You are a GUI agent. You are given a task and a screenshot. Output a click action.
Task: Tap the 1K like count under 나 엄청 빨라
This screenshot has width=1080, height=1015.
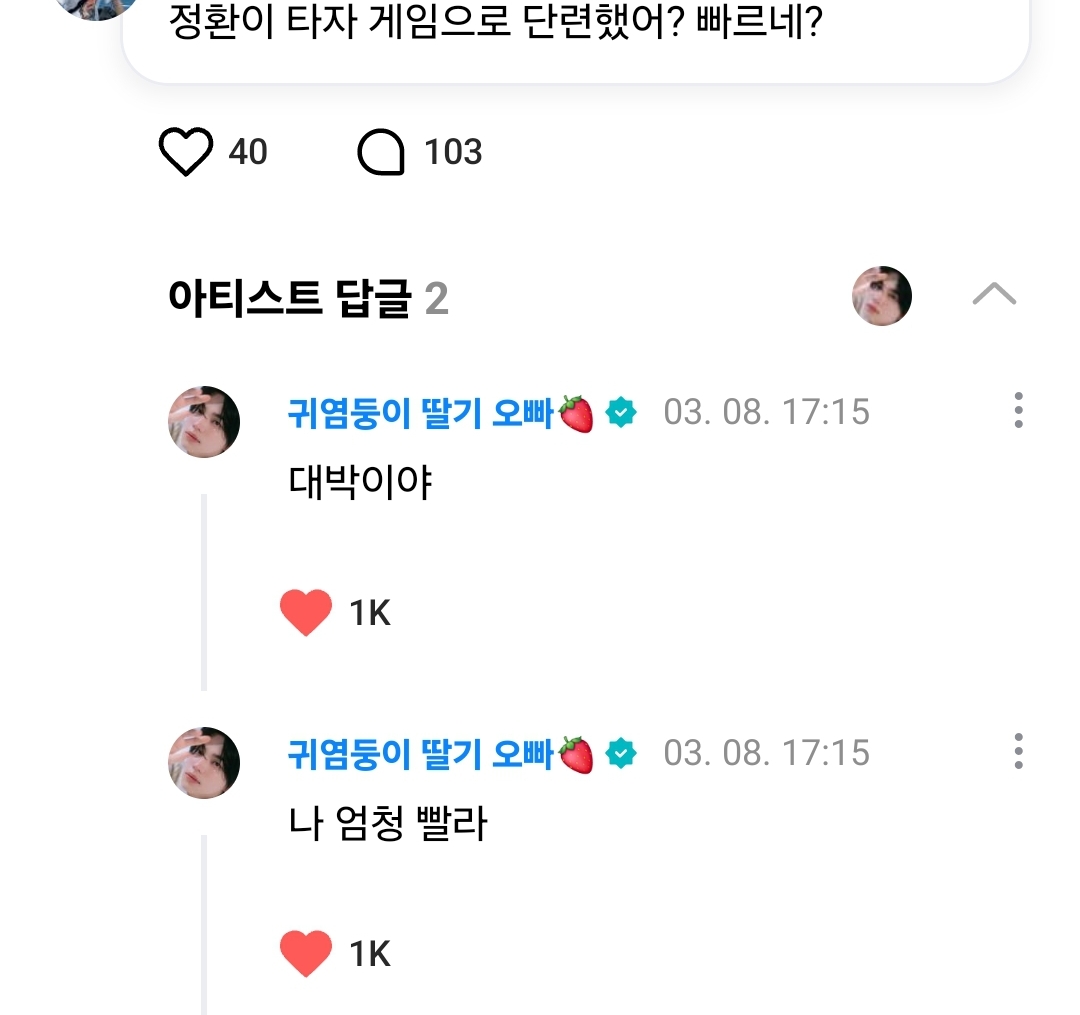coord(370,954)
